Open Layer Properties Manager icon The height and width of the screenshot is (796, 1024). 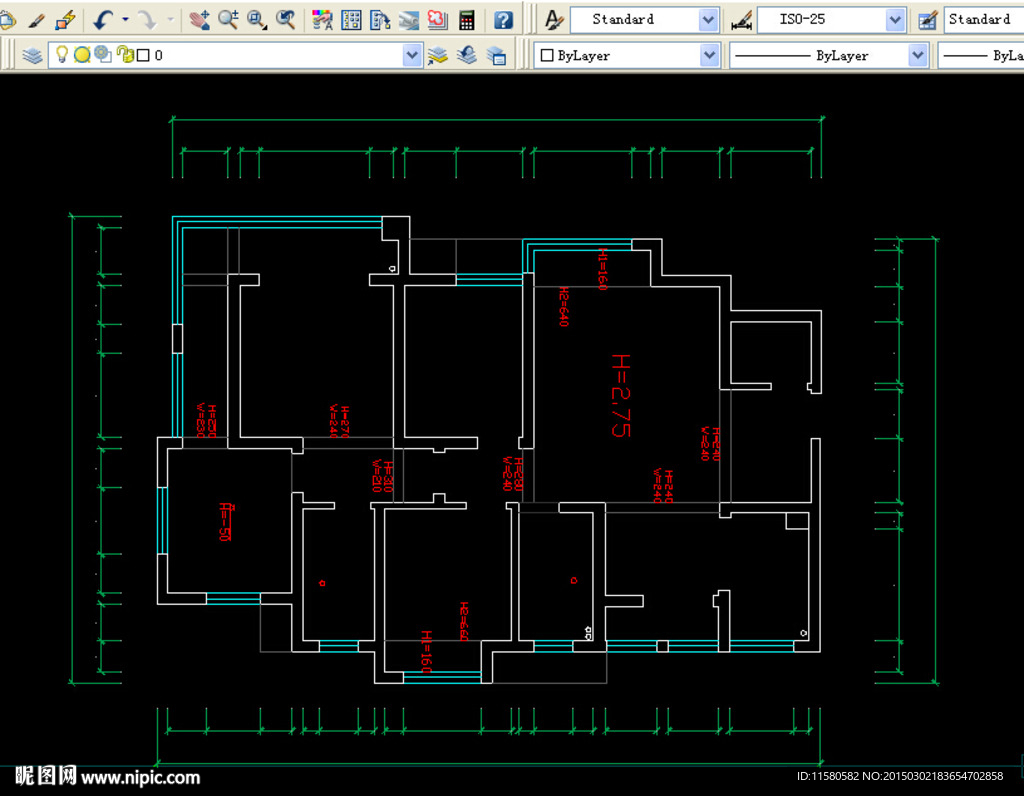(x=32, y=56)
